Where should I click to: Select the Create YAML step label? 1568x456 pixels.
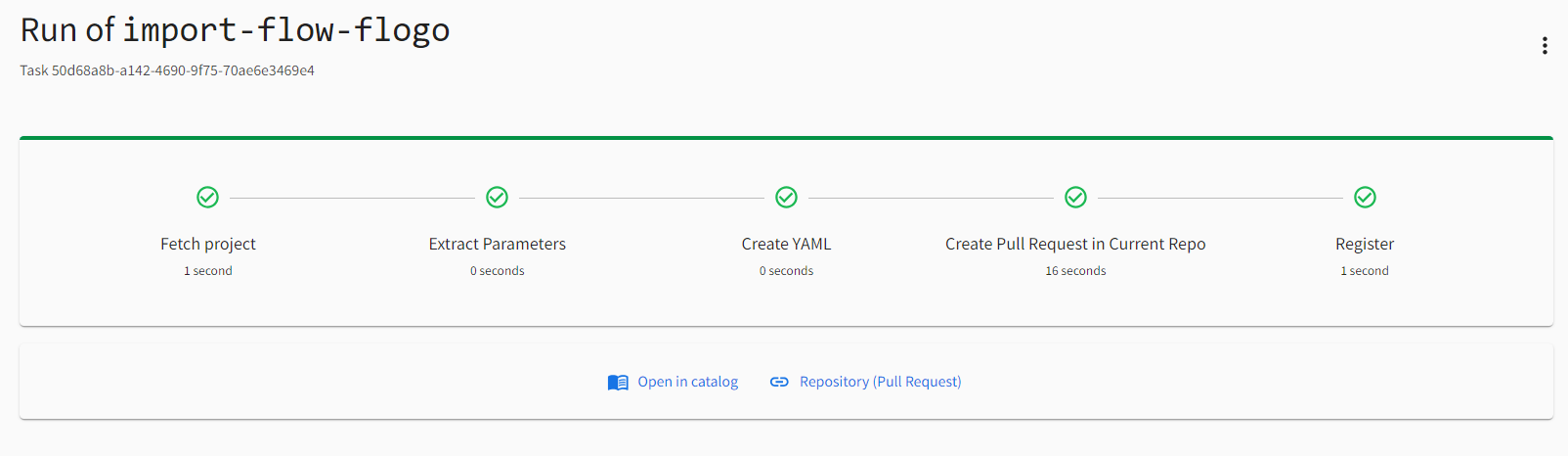tap(786, 244)
